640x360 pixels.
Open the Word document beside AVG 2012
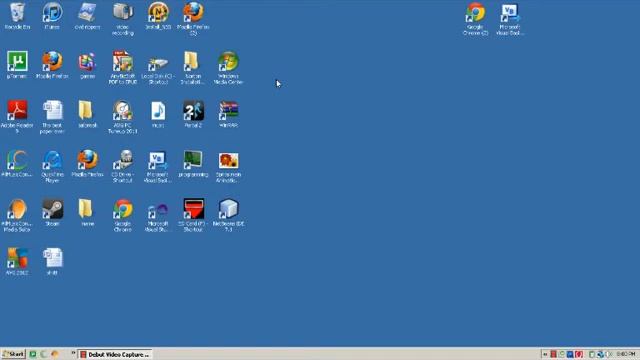[x=52, y=262]
